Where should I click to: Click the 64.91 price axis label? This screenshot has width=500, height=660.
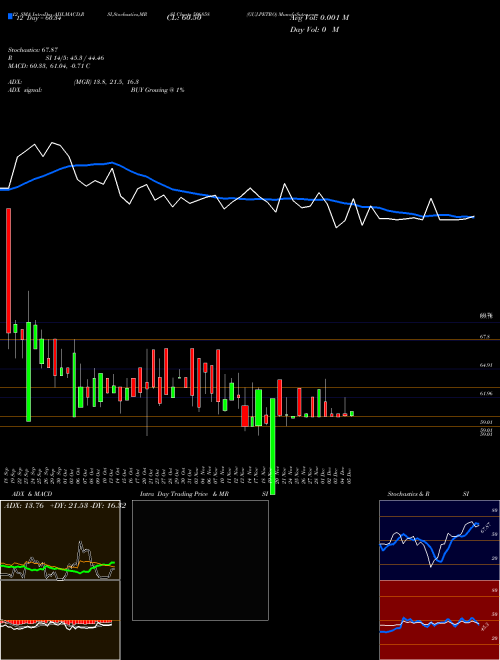click(486, 365)
